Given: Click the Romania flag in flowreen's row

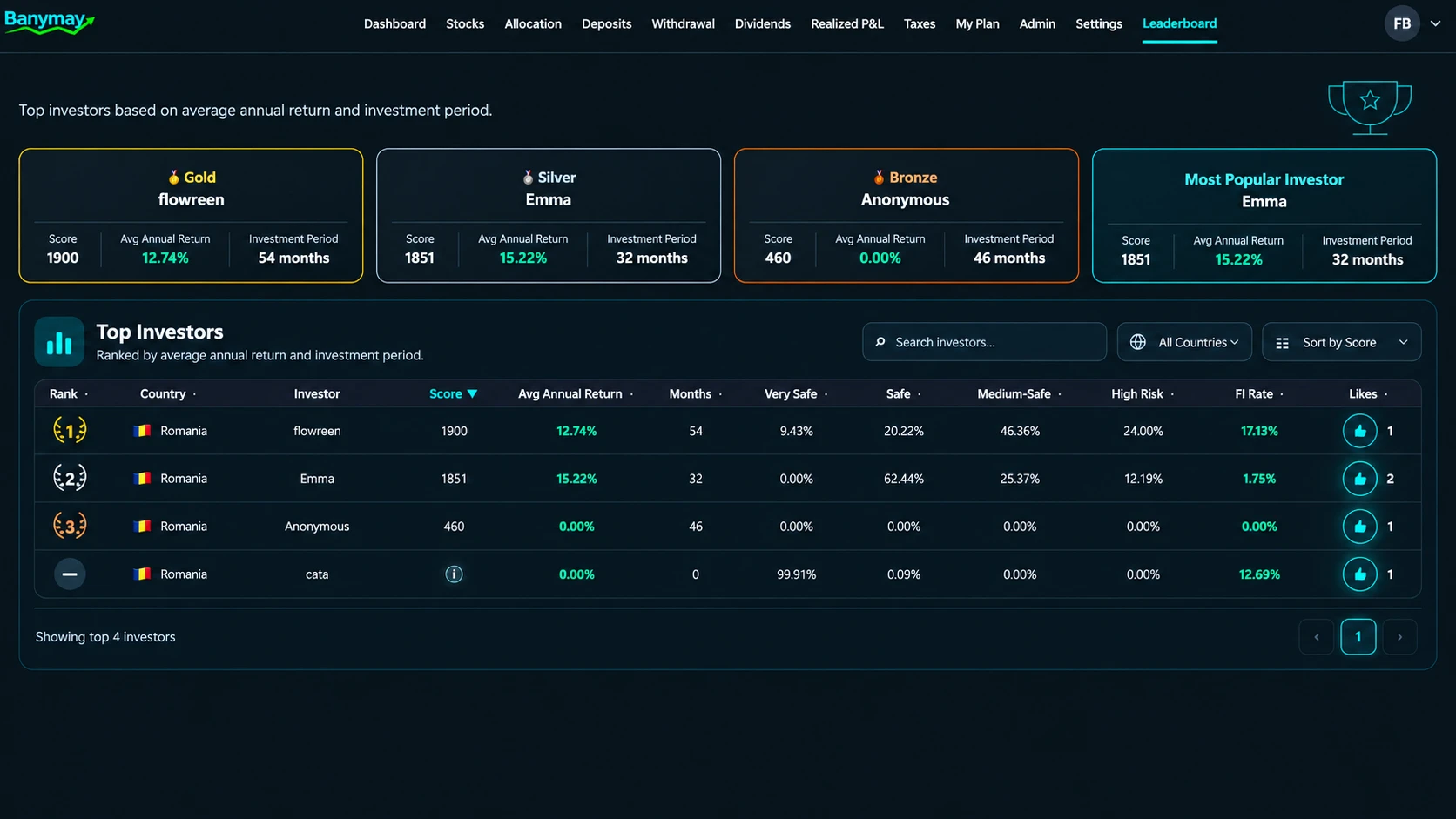Looking at the screenshot, I should click(142, 431).
